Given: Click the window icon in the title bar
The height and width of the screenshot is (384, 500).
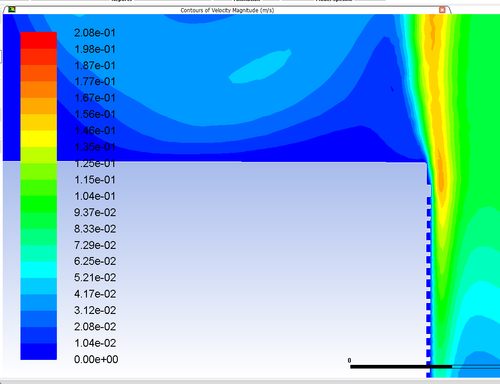Looking at the screenshot, I should (12, 9).
